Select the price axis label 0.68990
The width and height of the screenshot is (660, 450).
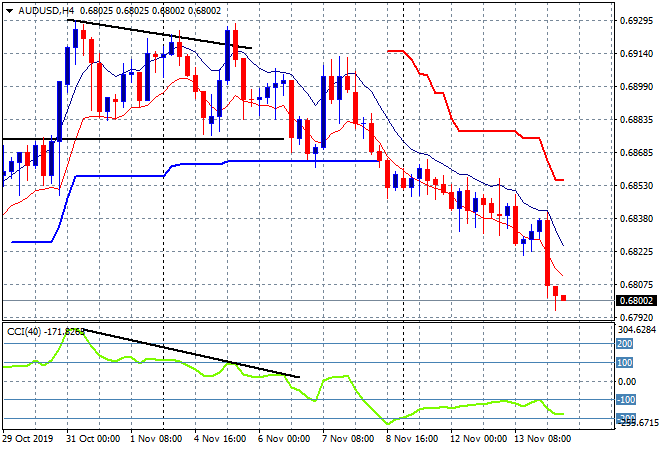(x=637, y=87)
